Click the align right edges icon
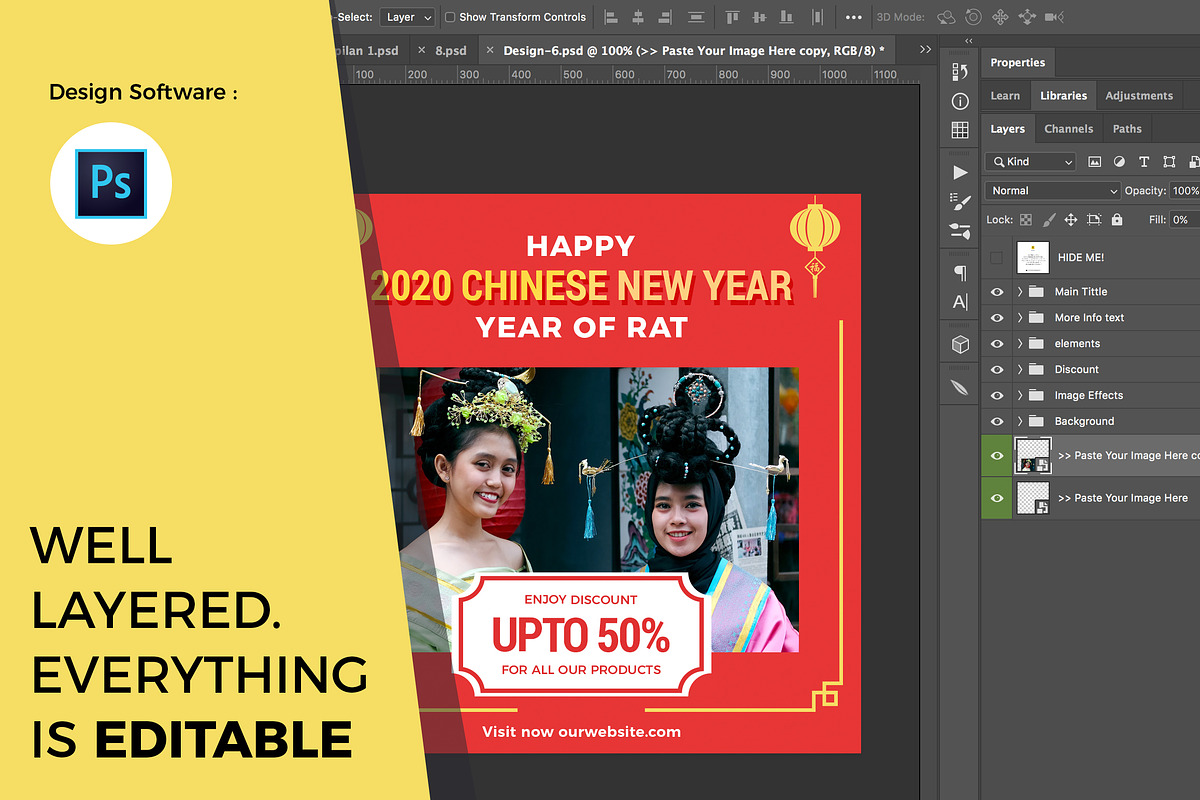1200x800 pixels. coord(667,17)
